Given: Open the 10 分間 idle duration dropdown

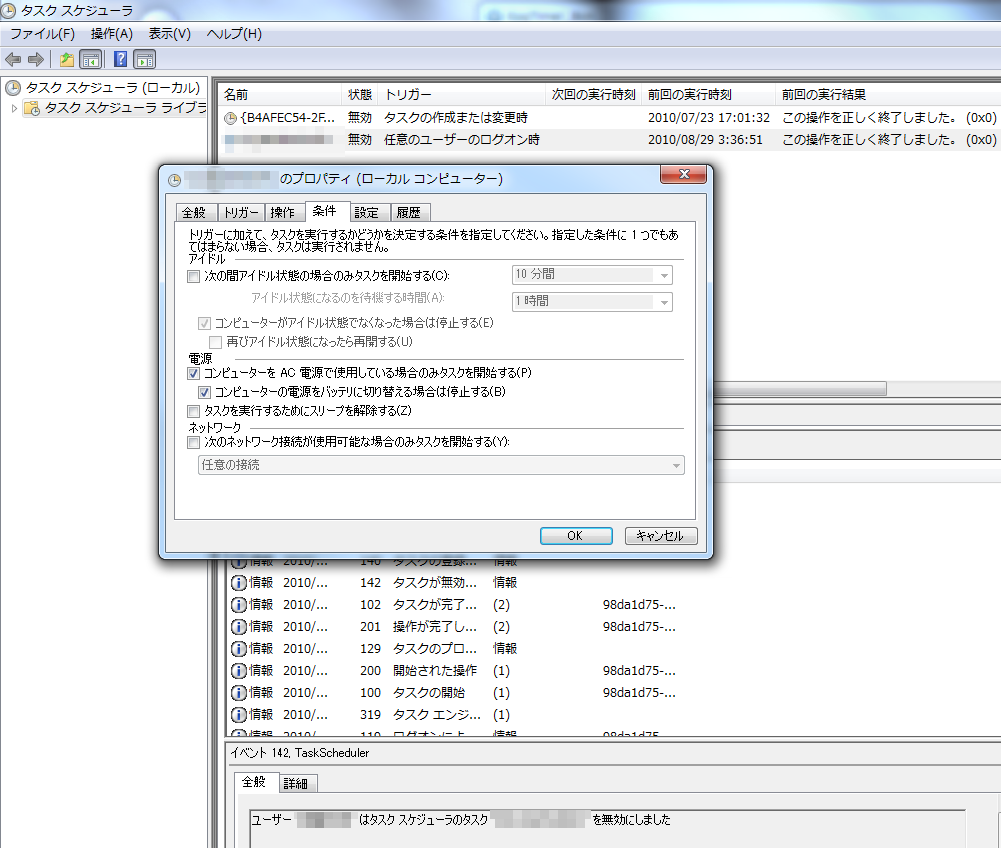Looking at the screenshot, I should [x=664, y=276].
